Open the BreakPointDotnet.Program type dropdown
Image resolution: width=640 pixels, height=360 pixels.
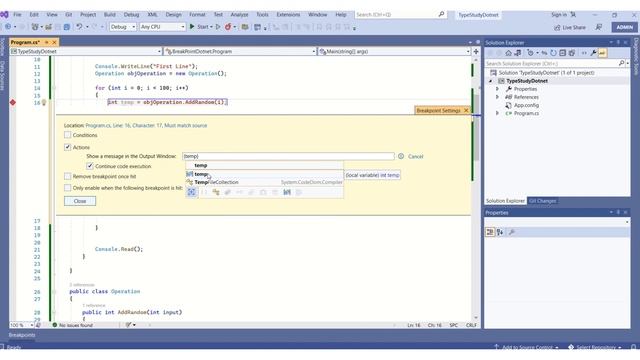[240, 51]
